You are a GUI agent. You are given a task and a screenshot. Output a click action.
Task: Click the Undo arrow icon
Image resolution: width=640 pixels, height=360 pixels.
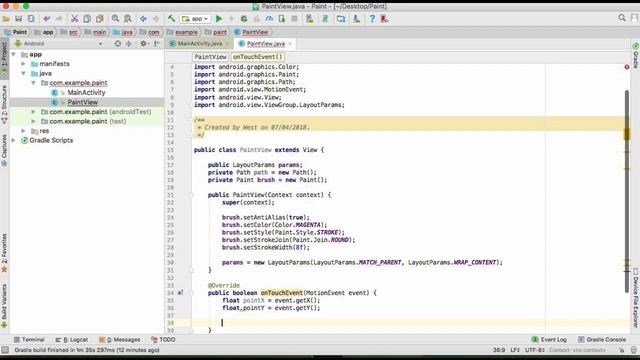point(47,19)
